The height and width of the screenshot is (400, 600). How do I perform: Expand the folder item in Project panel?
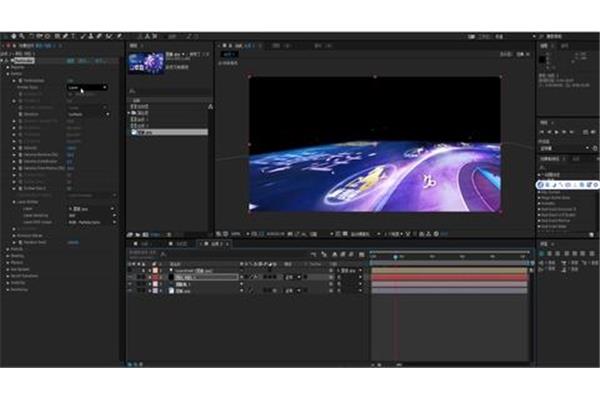(129, 113)
